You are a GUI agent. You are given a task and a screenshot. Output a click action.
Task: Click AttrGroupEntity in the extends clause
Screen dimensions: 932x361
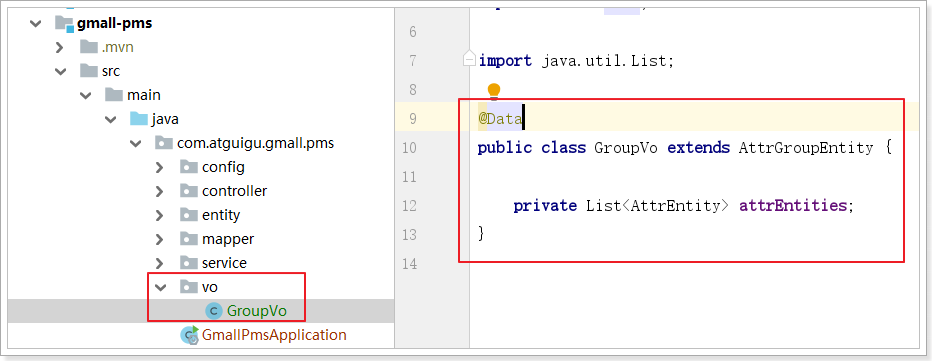(x=806, y=147)
